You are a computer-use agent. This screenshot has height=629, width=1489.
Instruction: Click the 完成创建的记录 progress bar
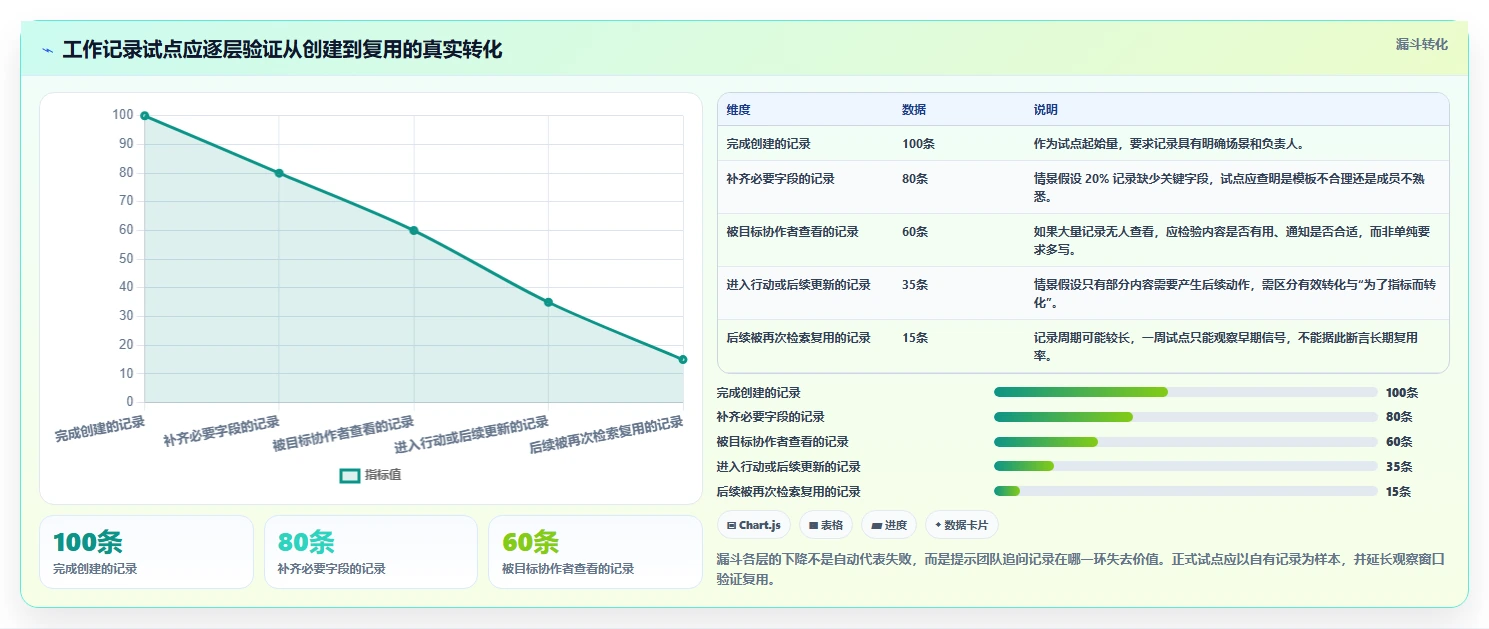pos(1185,392)
